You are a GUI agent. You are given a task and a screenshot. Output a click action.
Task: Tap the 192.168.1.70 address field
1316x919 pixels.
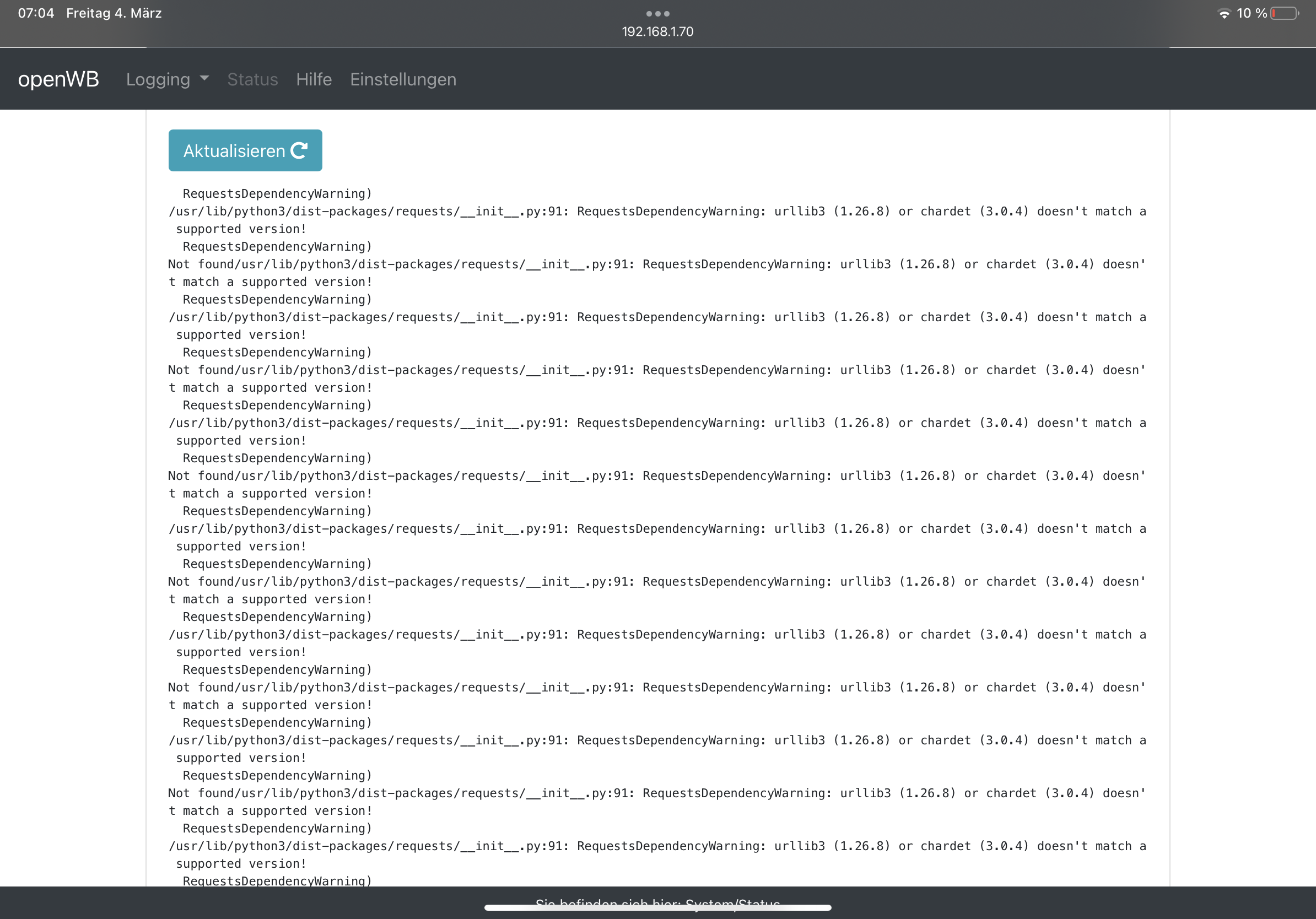click(x=657, y=31)
